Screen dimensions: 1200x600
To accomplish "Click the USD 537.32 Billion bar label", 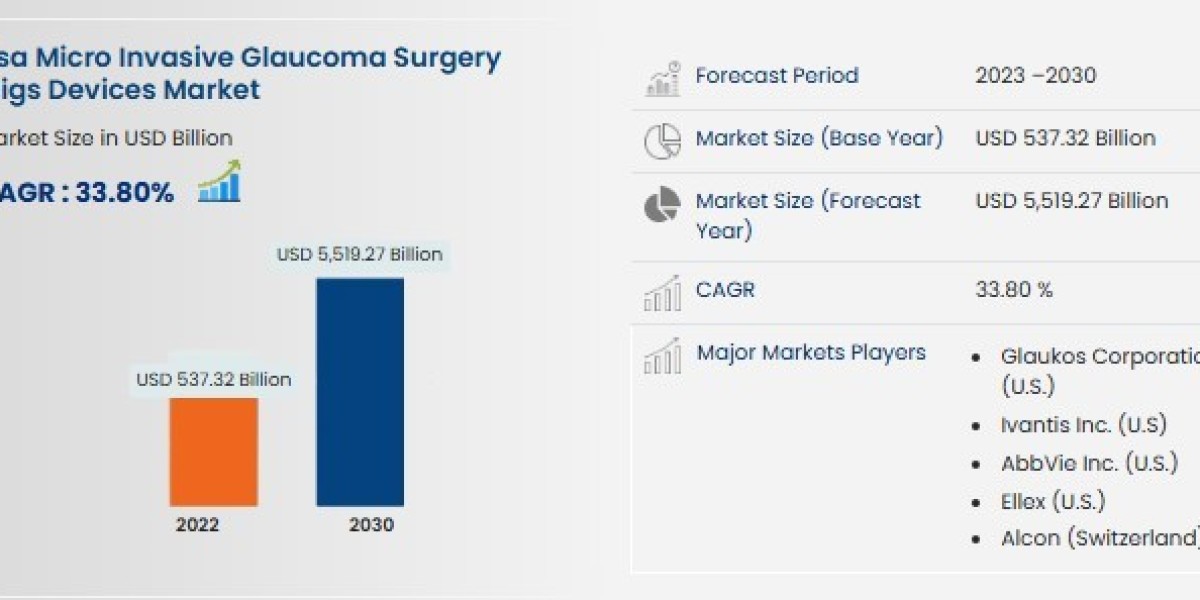I will point(214,380).
